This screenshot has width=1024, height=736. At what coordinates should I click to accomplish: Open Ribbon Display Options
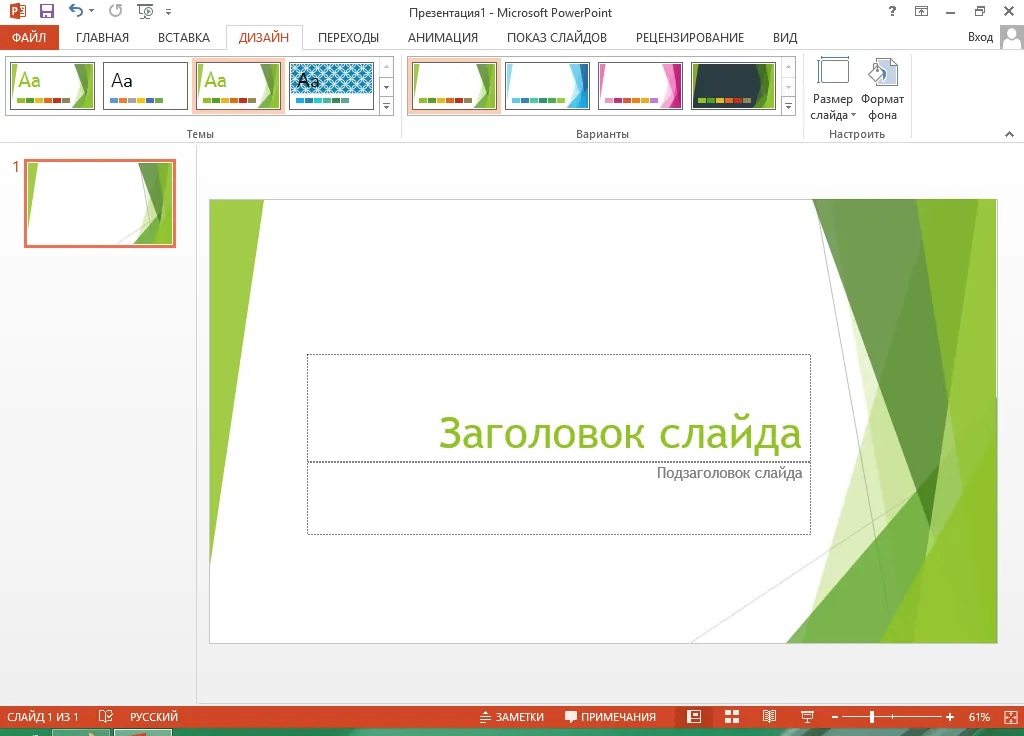[x=921, y=11]
